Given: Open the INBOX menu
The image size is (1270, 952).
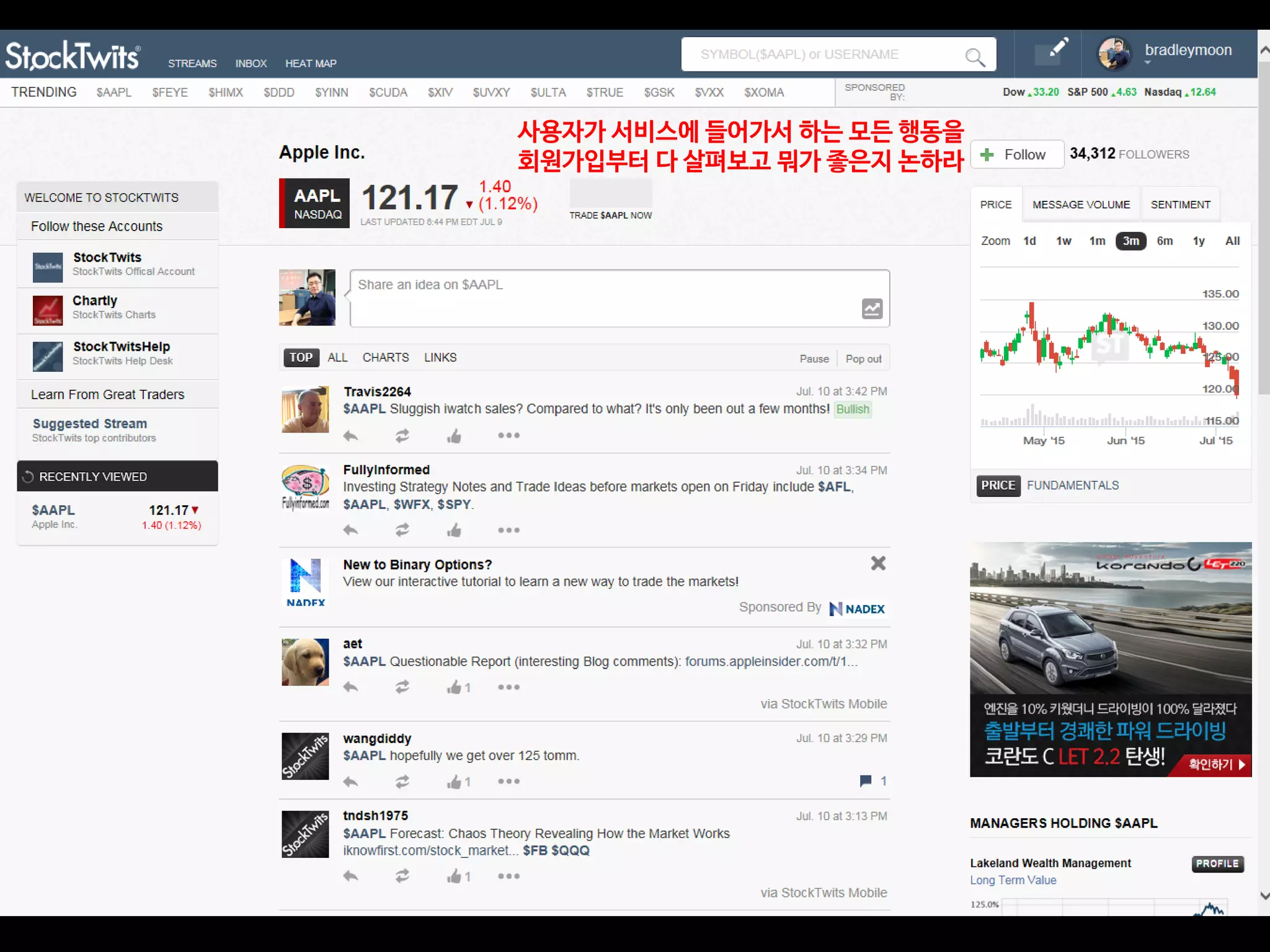Looking at the screenshot, I should pos(251,63).
